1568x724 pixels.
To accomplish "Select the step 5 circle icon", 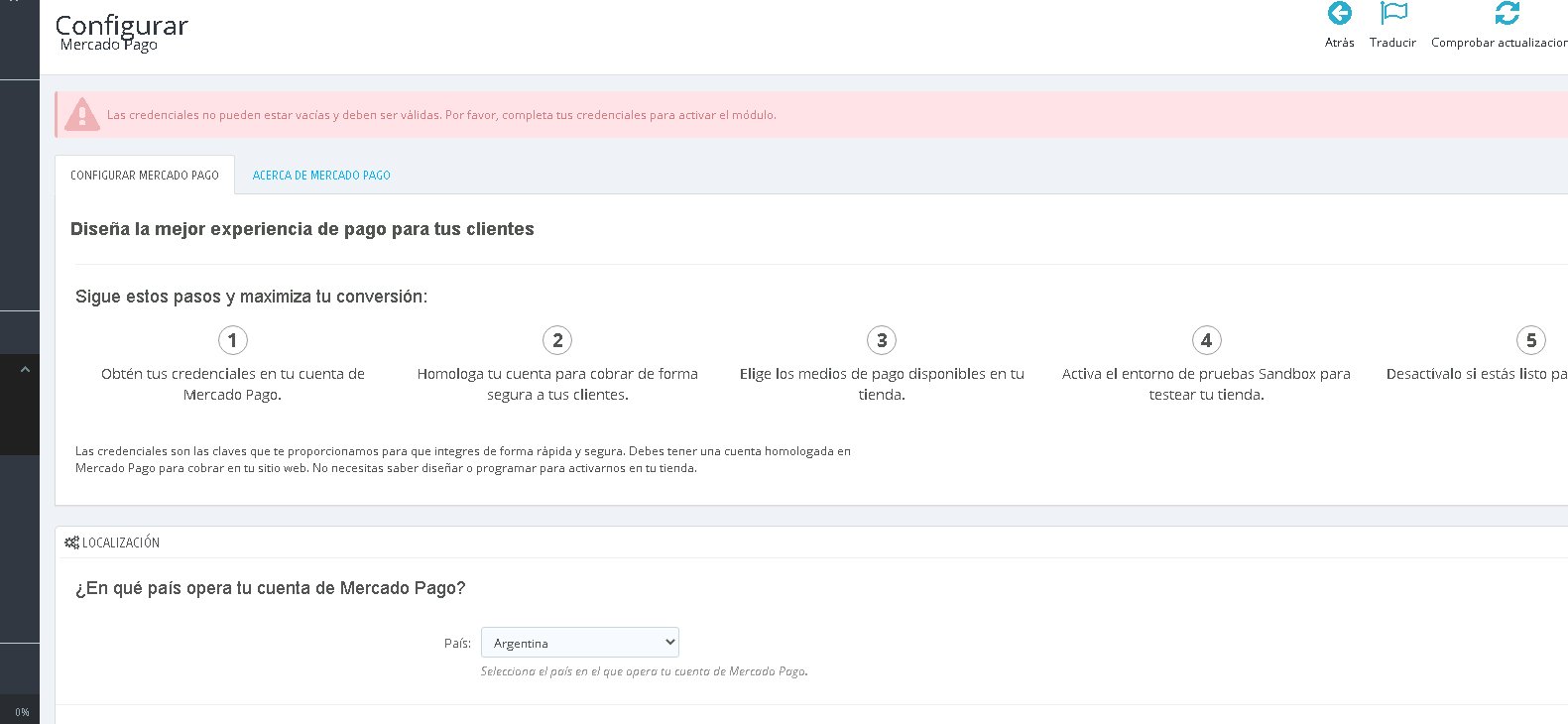I will click(x=1531, y=340).
